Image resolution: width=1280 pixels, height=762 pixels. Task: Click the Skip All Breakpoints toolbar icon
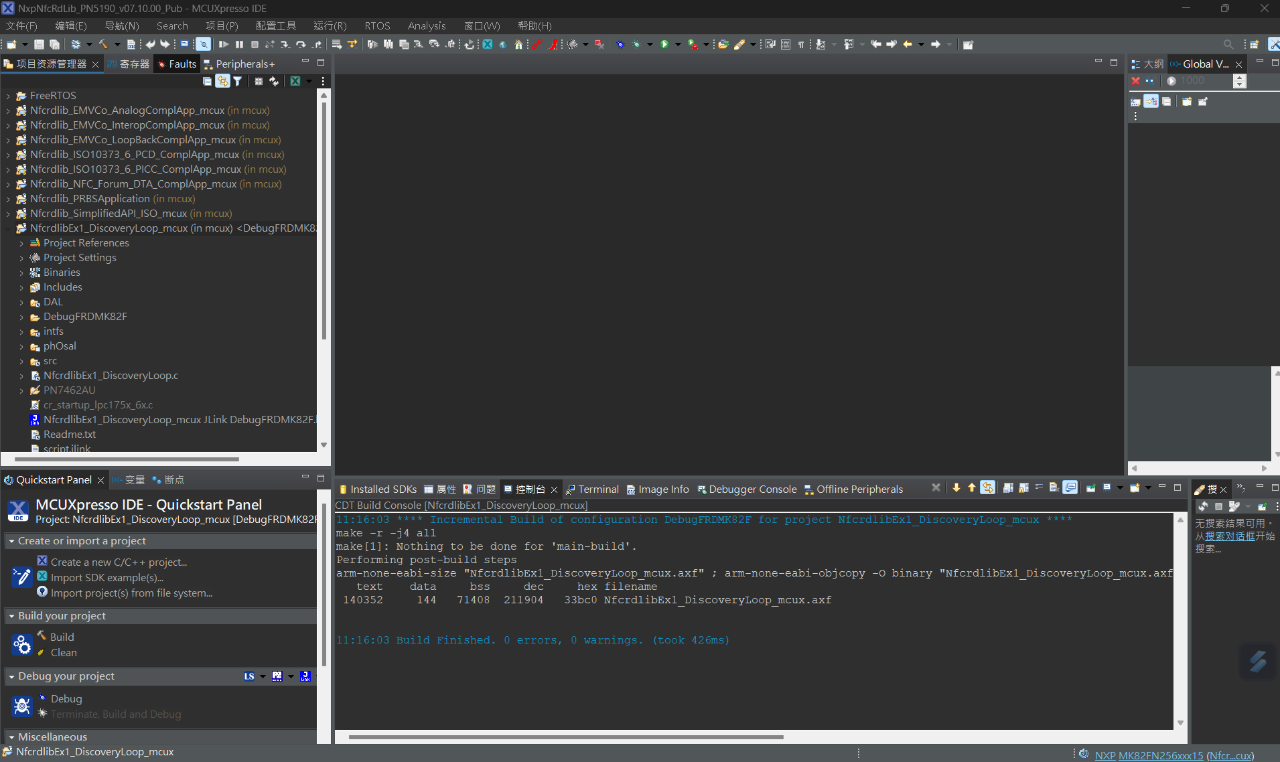201,44
